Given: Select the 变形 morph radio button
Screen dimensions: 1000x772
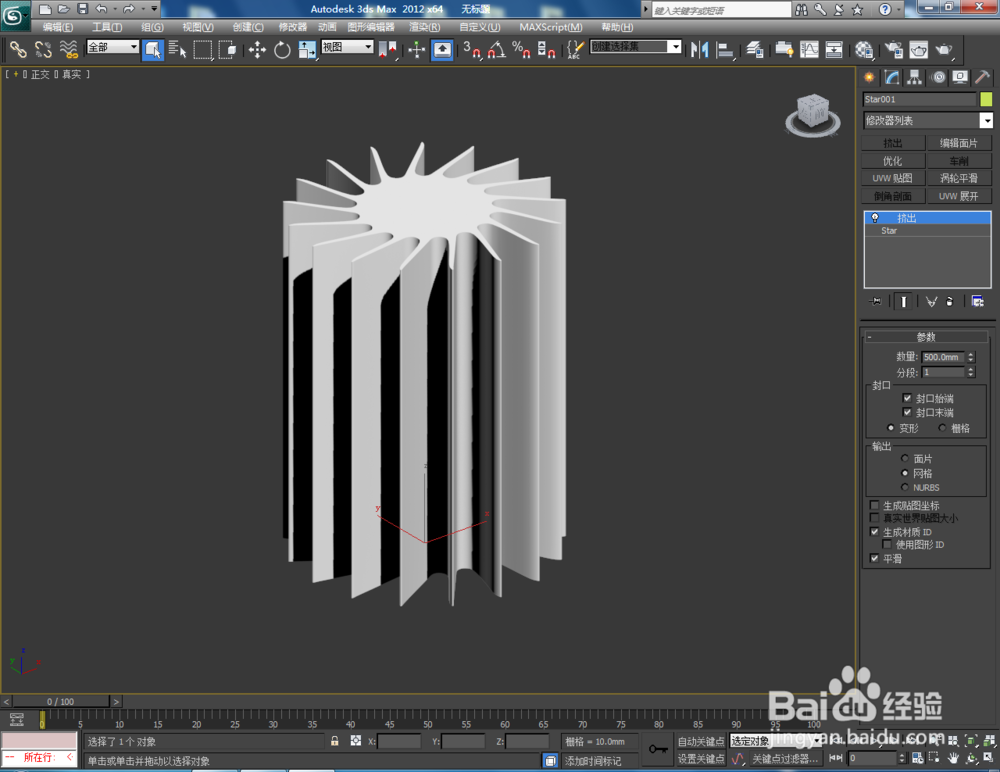Looking at the screenshot, I should click(890, 427).
